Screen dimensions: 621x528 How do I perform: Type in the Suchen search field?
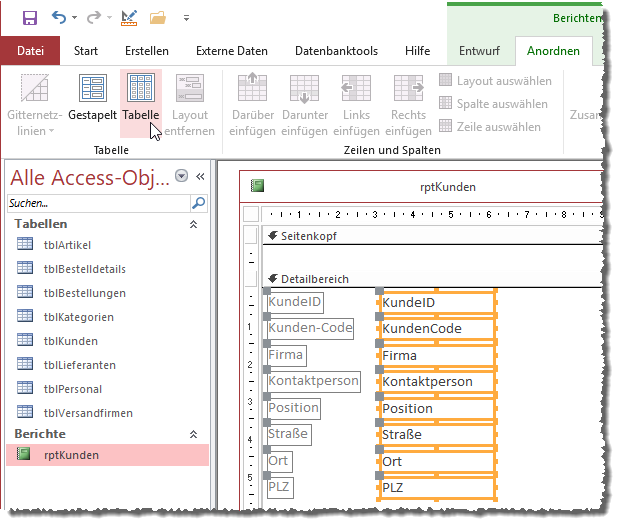(x=96, y=203)
